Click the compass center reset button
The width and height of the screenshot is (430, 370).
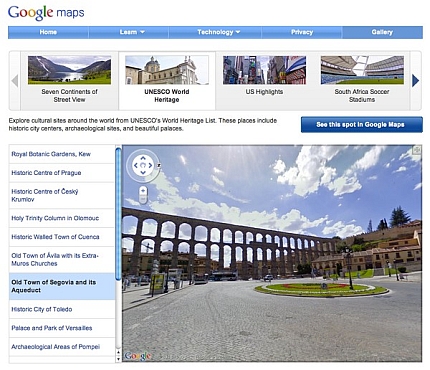click(143, 165)
